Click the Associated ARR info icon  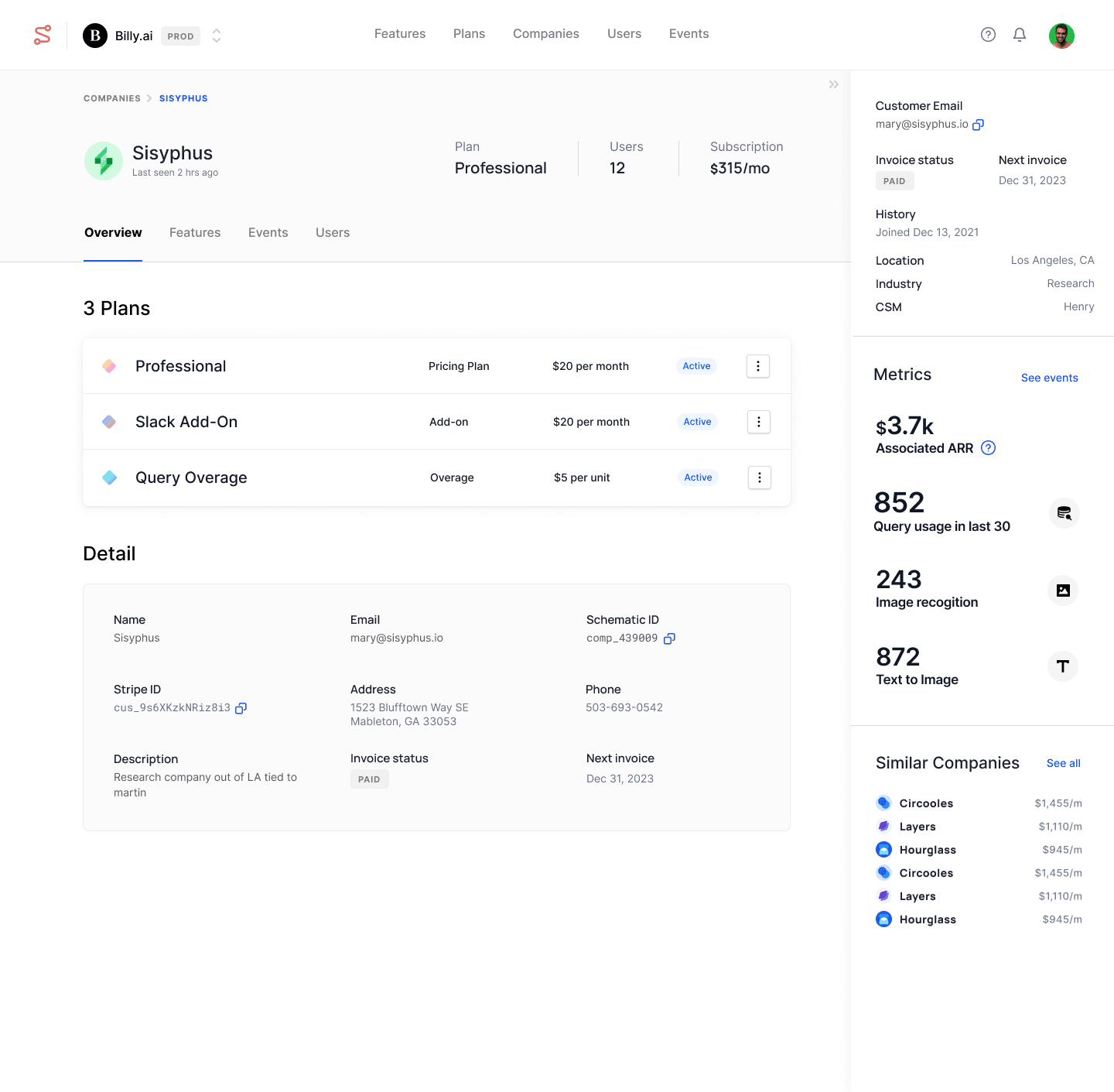coord(988,448)
